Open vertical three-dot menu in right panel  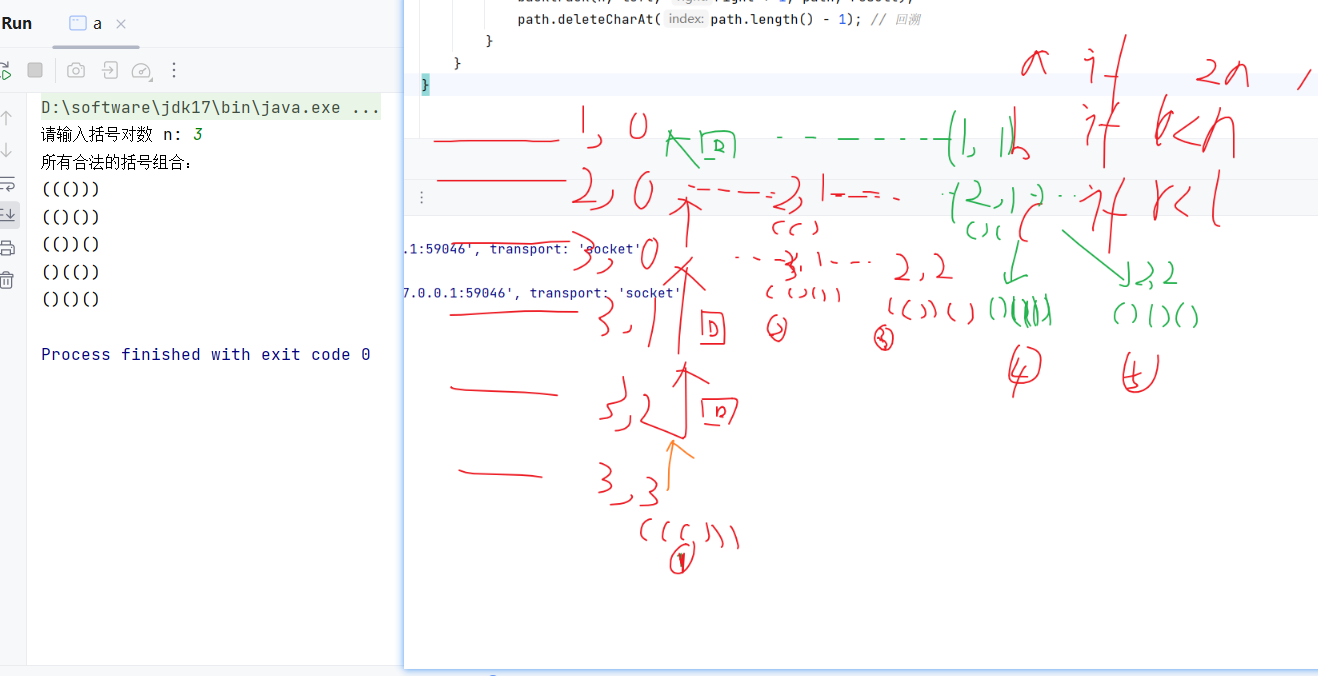421,198
